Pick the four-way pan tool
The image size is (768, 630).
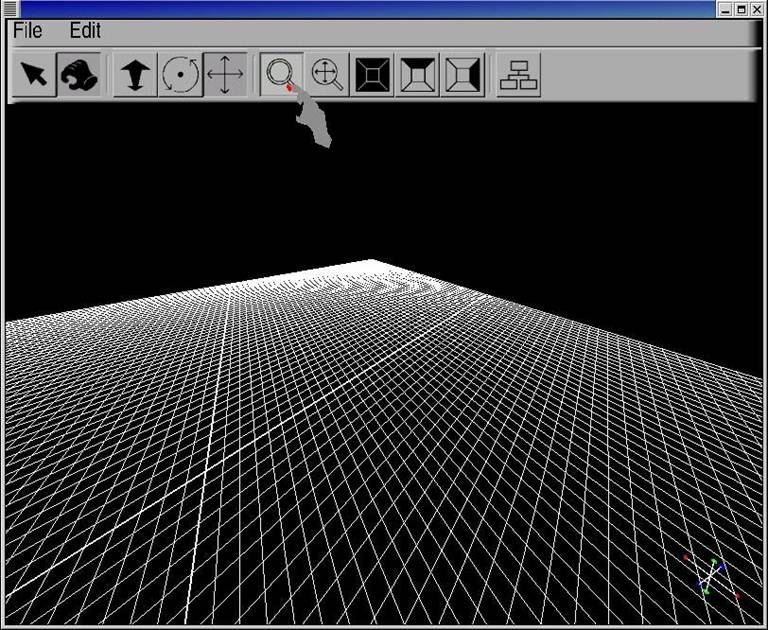[x=225, y=74]
